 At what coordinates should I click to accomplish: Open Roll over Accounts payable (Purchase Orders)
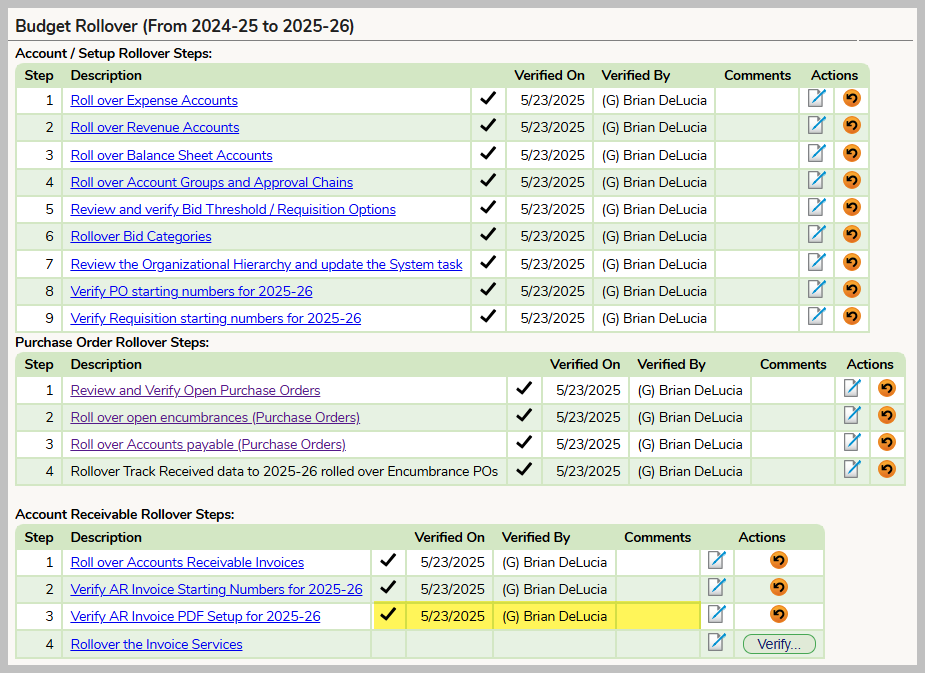208,444
